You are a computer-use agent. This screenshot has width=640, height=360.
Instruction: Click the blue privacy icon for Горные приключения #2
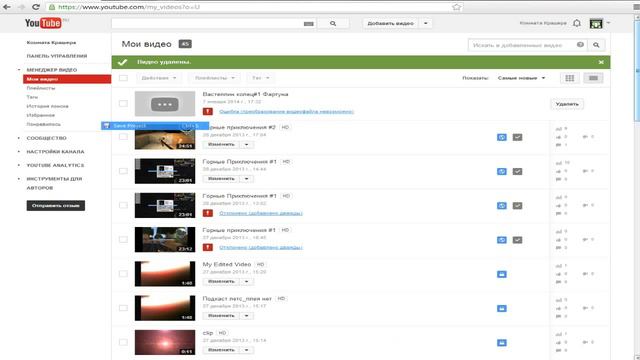(502, 137)
